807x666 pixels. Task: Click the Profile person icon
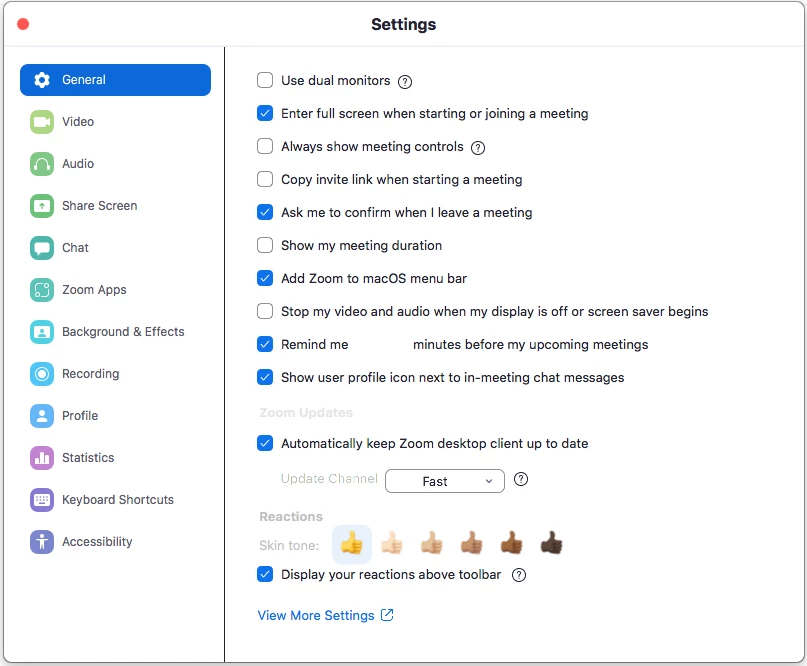[42, 416]
